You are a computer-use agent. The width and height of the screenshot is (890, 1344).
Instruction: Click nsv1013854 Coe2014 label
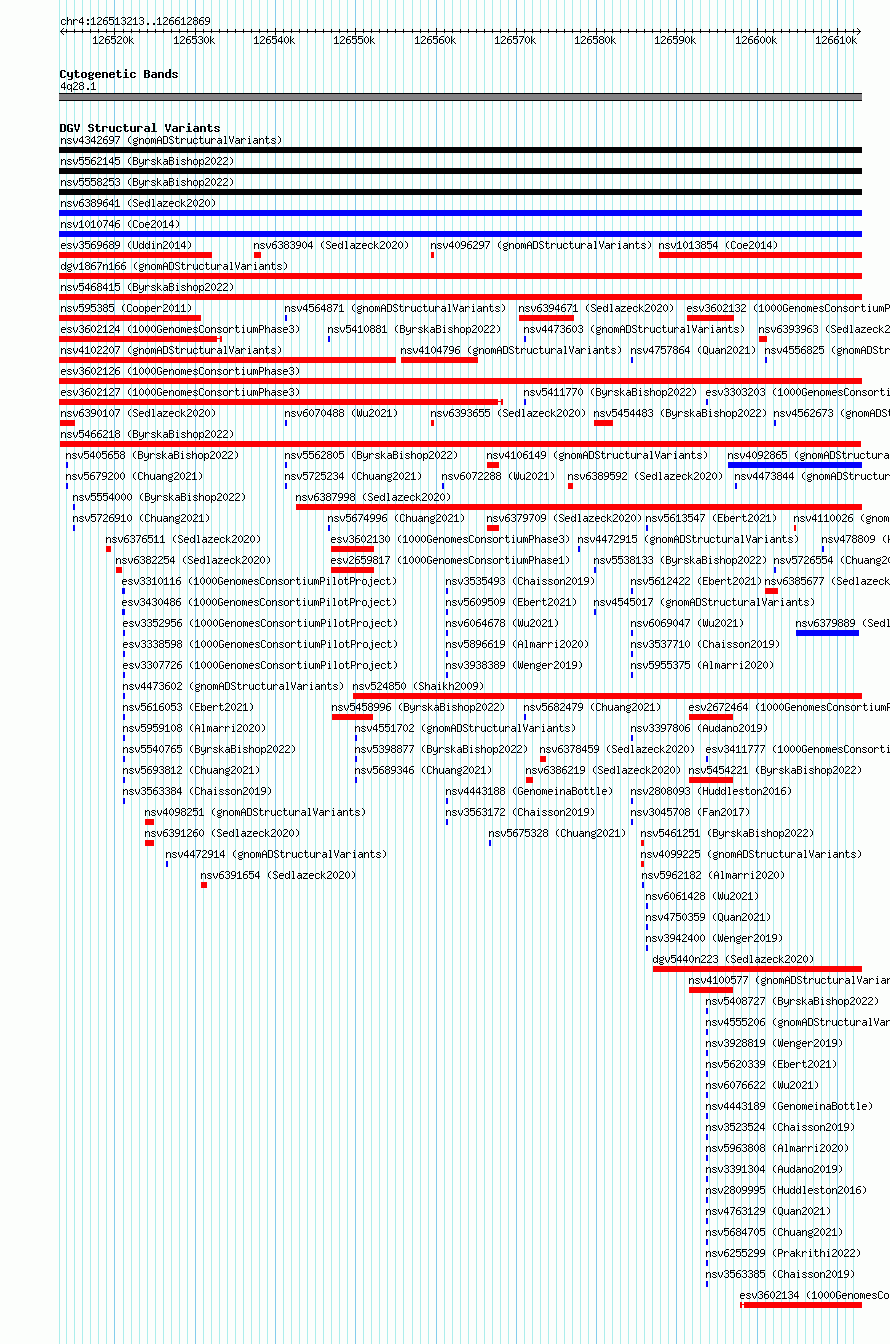coord(718,245)
